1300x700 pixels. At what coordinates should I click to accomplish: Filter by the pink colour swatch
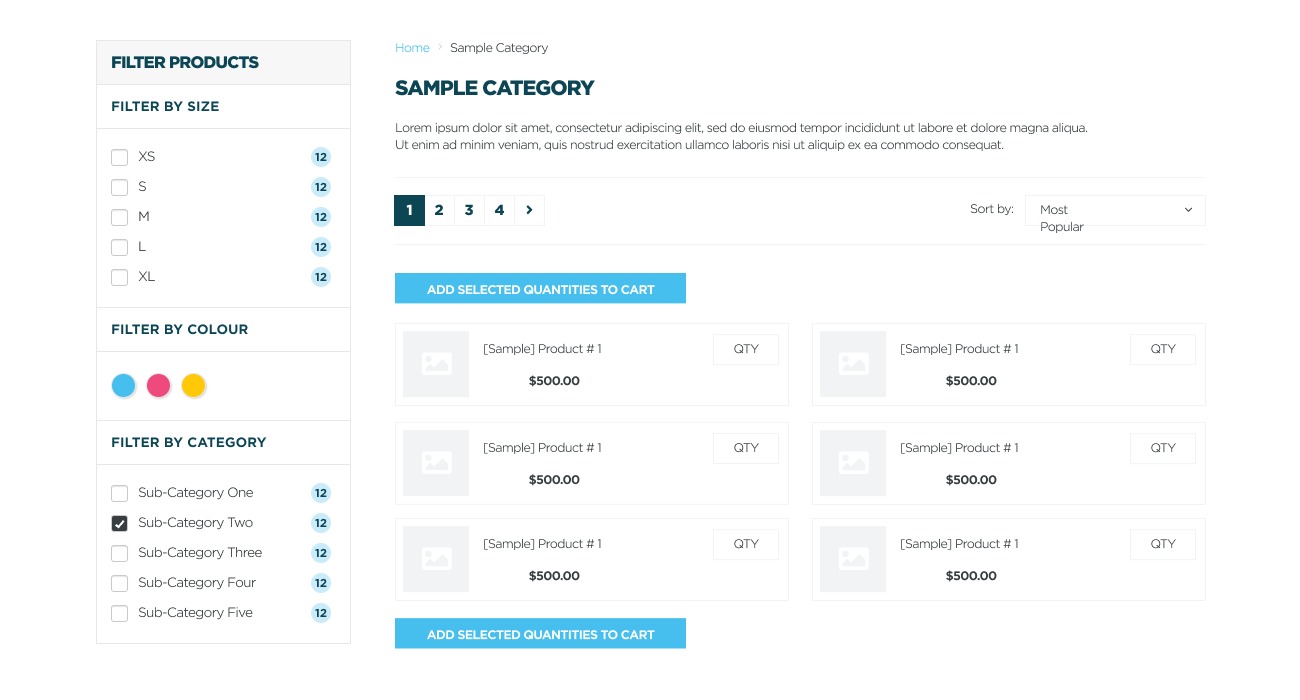tap(159, 385)
